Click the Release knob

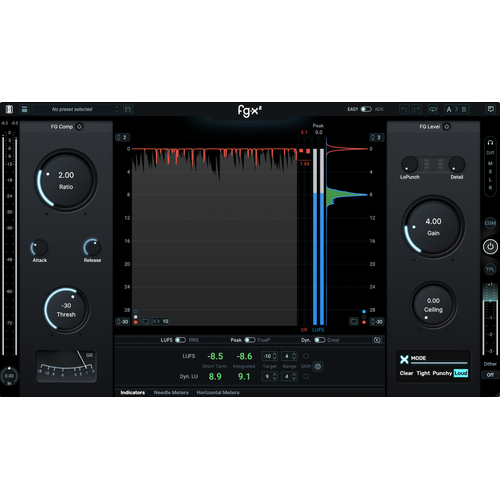(x=92, y=248)
